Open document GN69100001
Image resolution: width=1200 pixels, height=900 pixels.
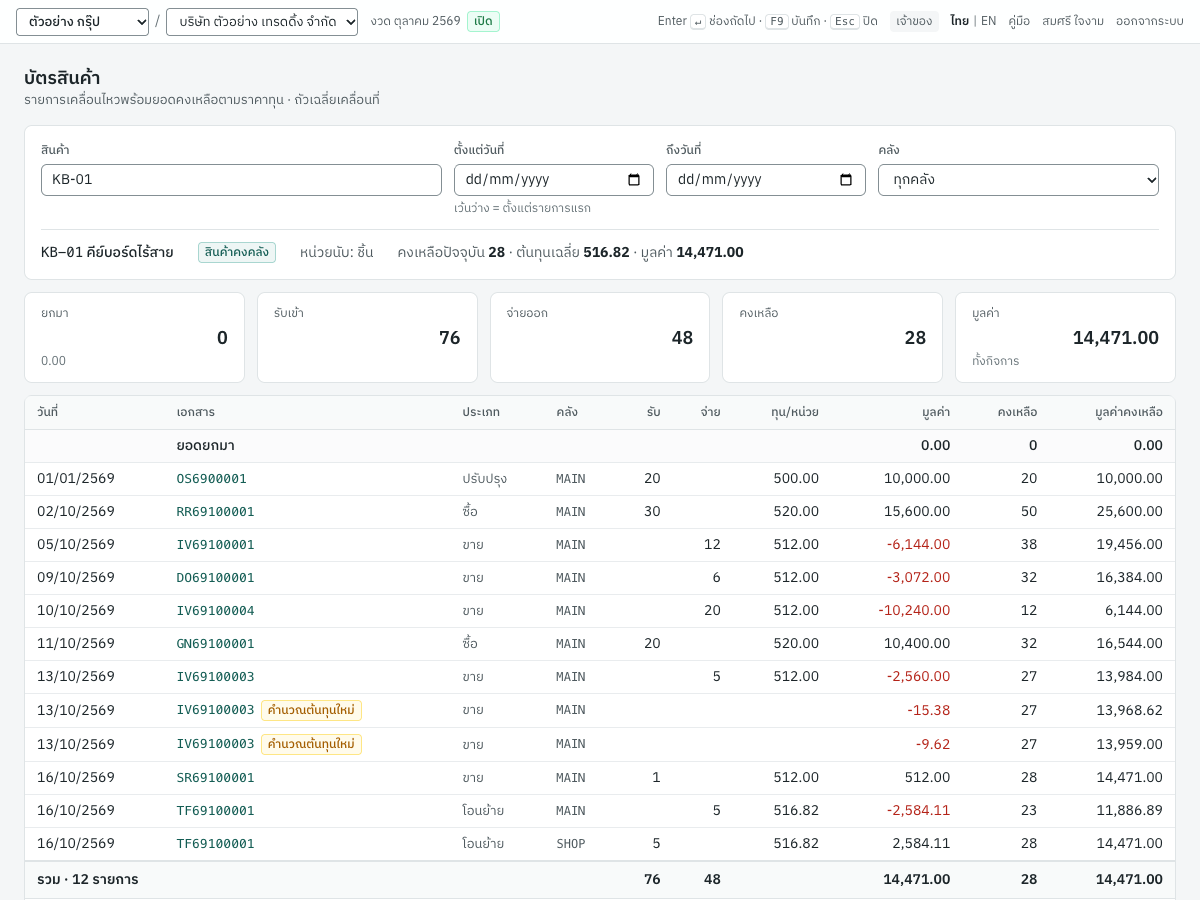point(216,644)
